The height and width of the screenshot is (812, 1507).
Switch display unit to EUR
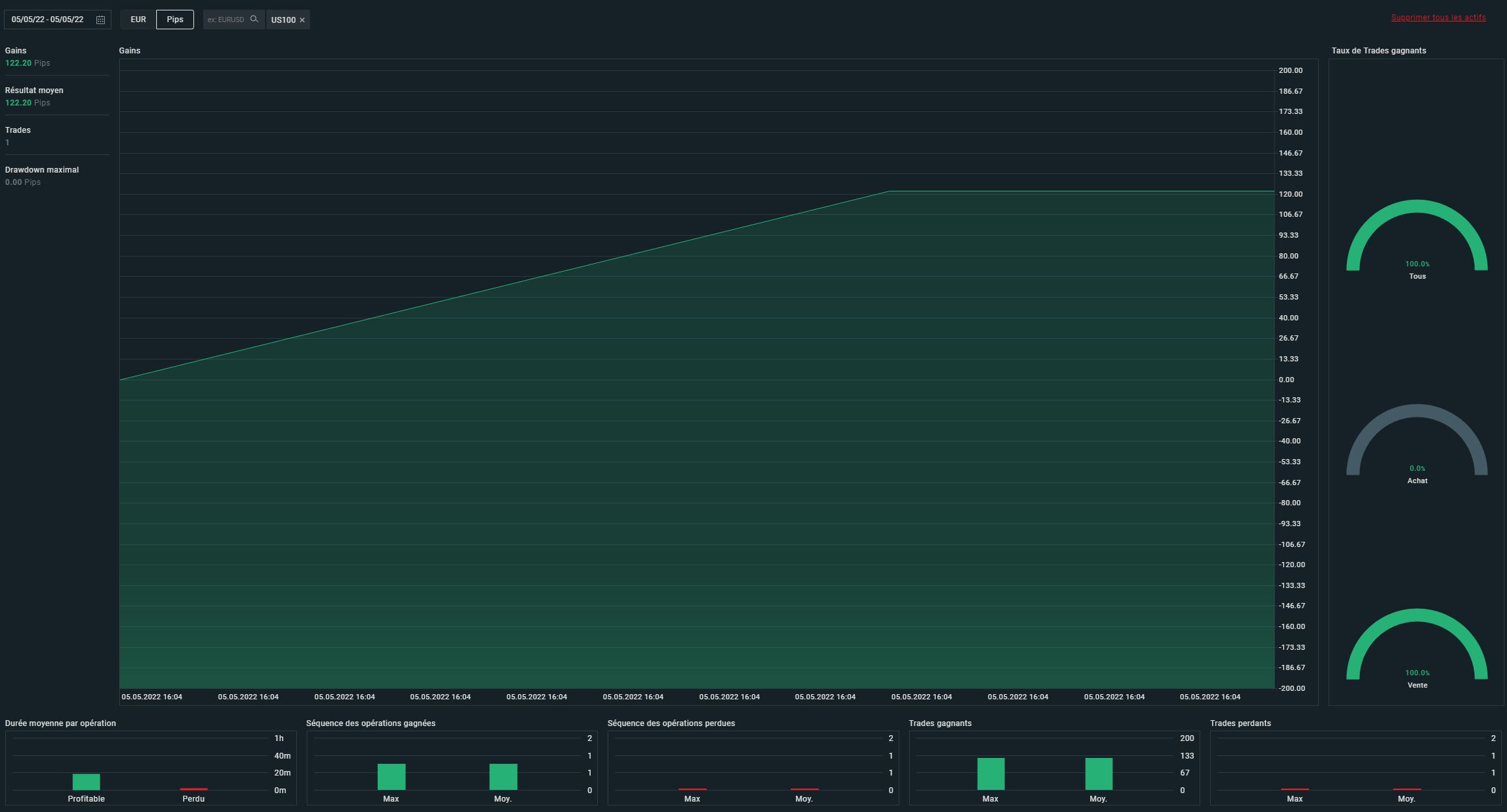pyautogui.click(x=138, y=20)
